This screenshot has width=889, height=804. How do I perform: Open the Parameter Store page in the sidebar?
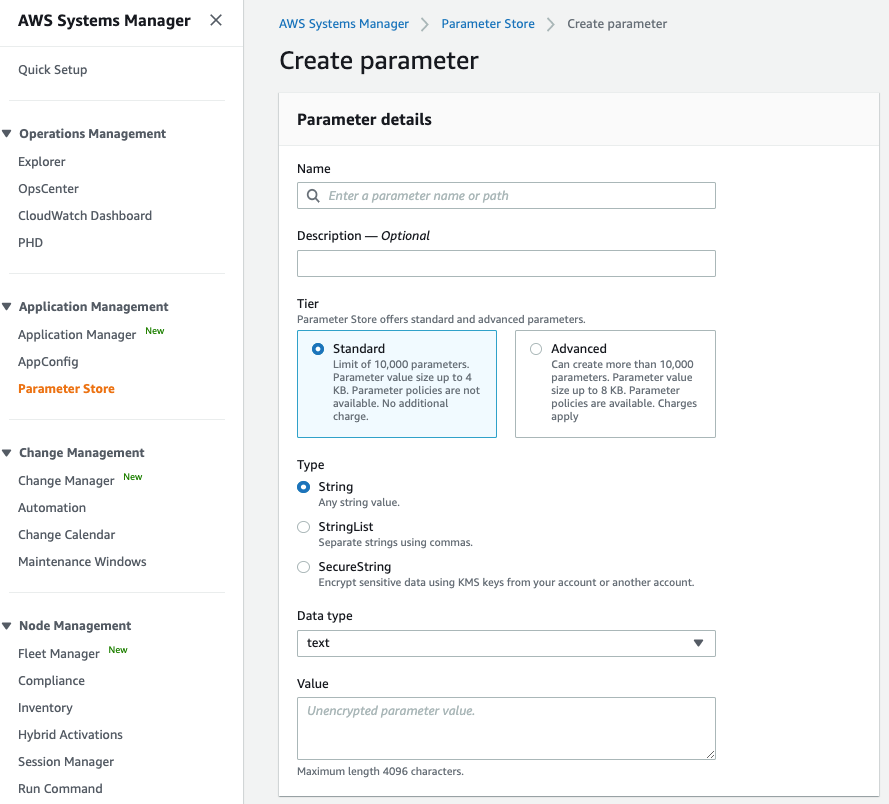66,388
